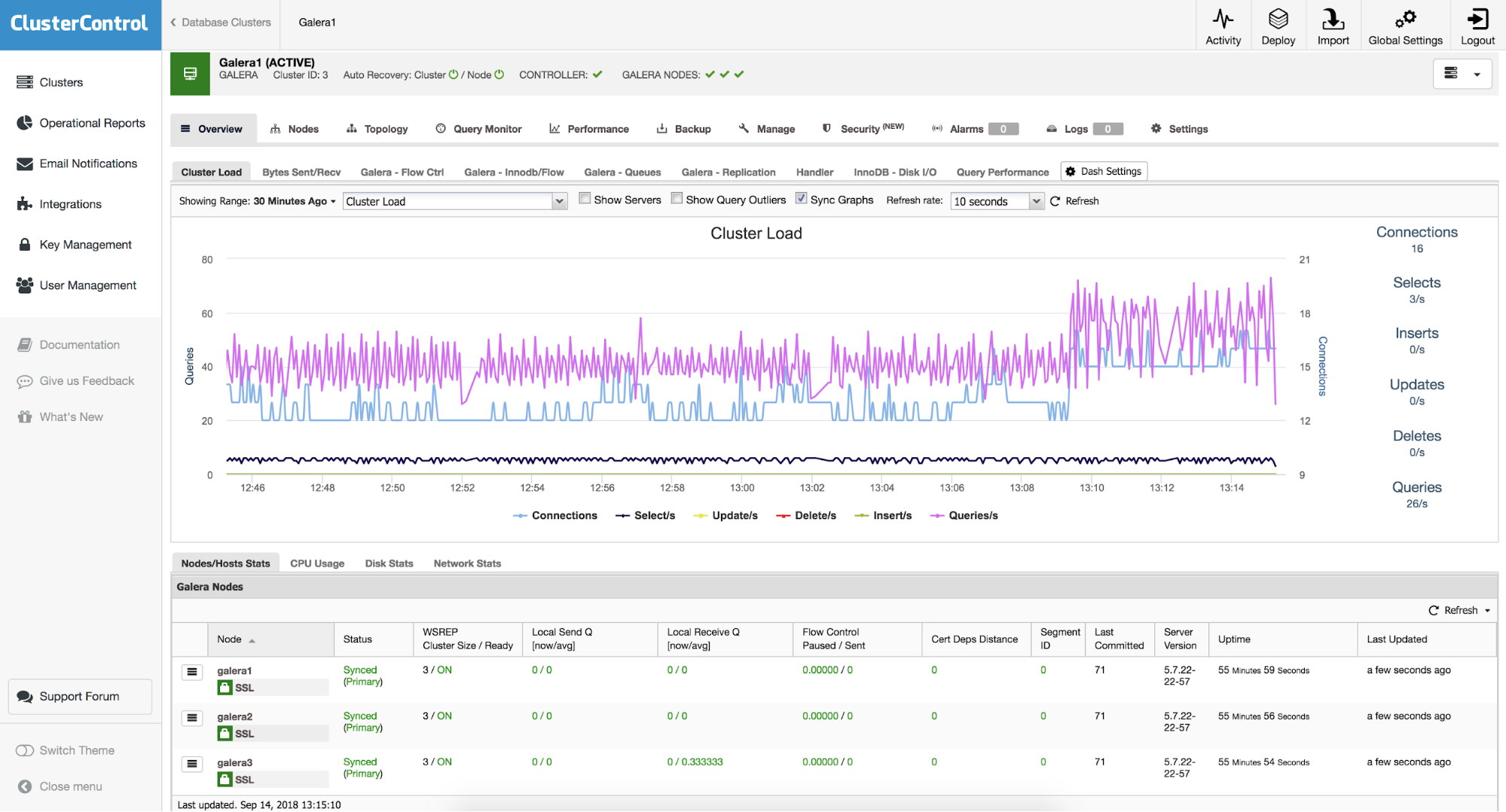Uncheck the Sync Graphs checkbox

click(801, 198)
